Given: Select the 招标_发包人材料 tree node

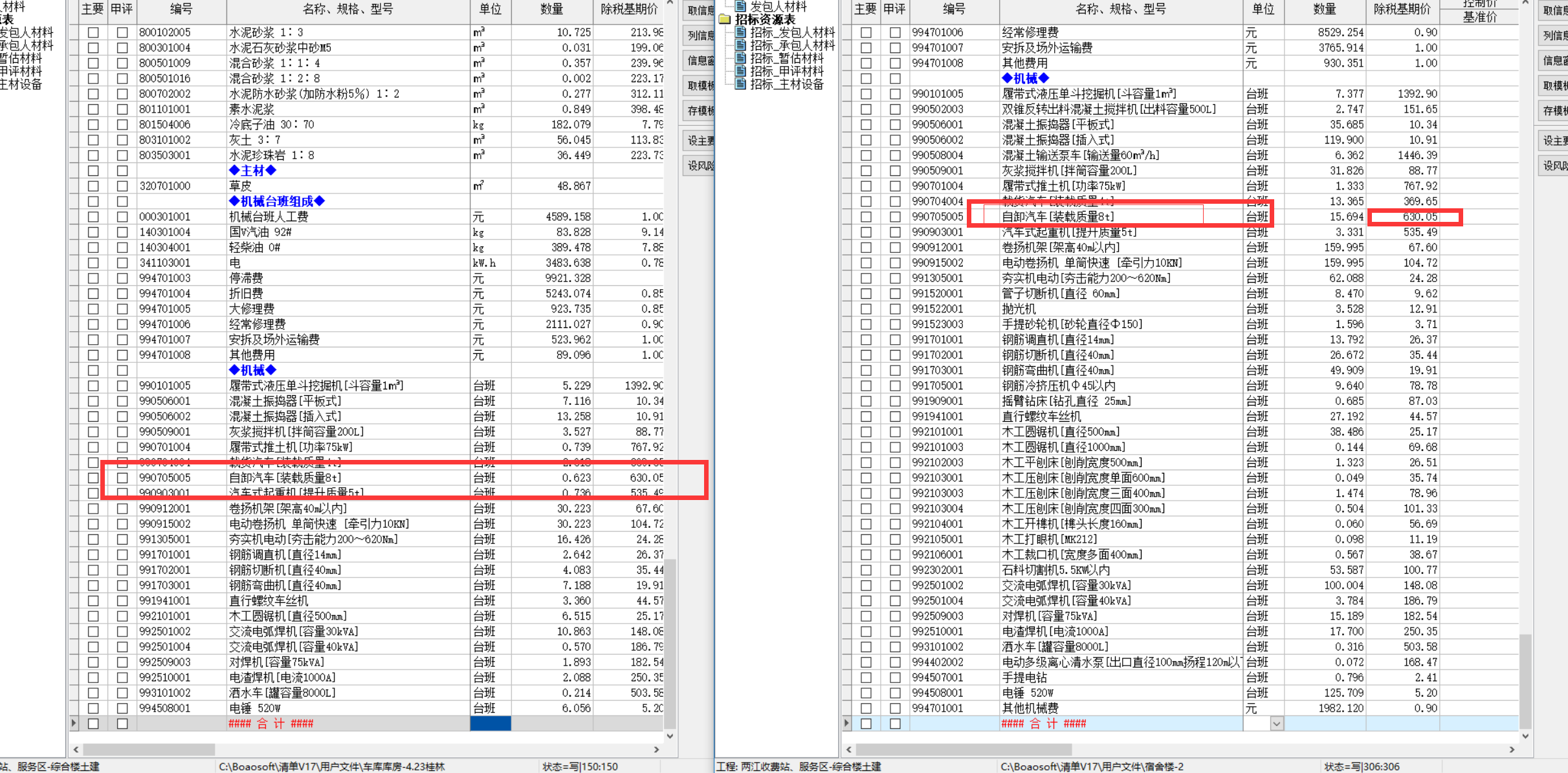Looking at the screenshot, I should click(793, 32).
